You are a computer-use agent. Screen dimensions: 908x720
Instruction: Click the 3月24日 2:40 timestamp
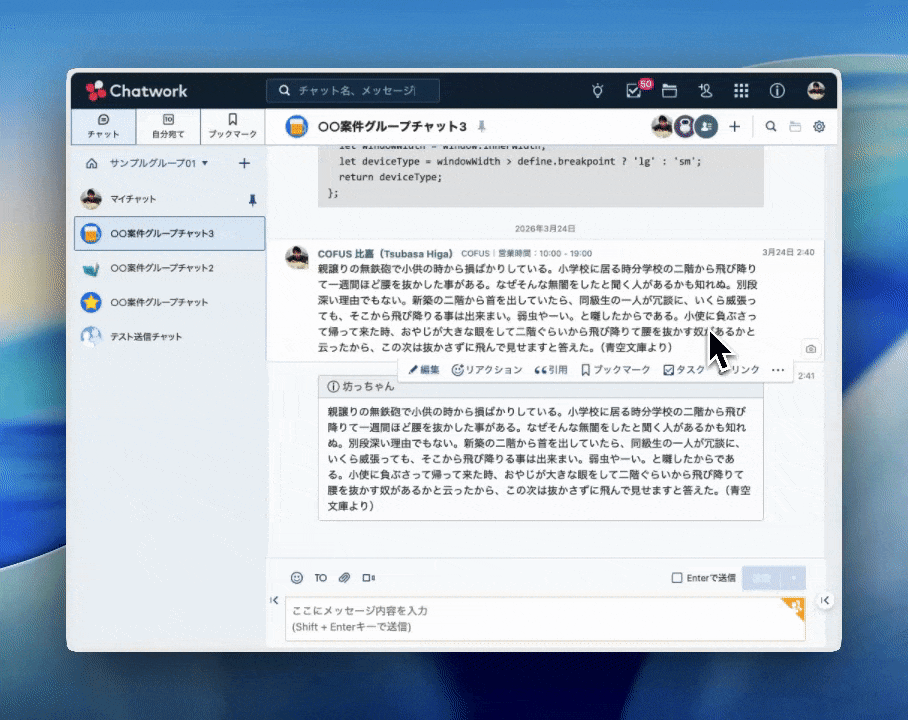(x=788, y=253)
